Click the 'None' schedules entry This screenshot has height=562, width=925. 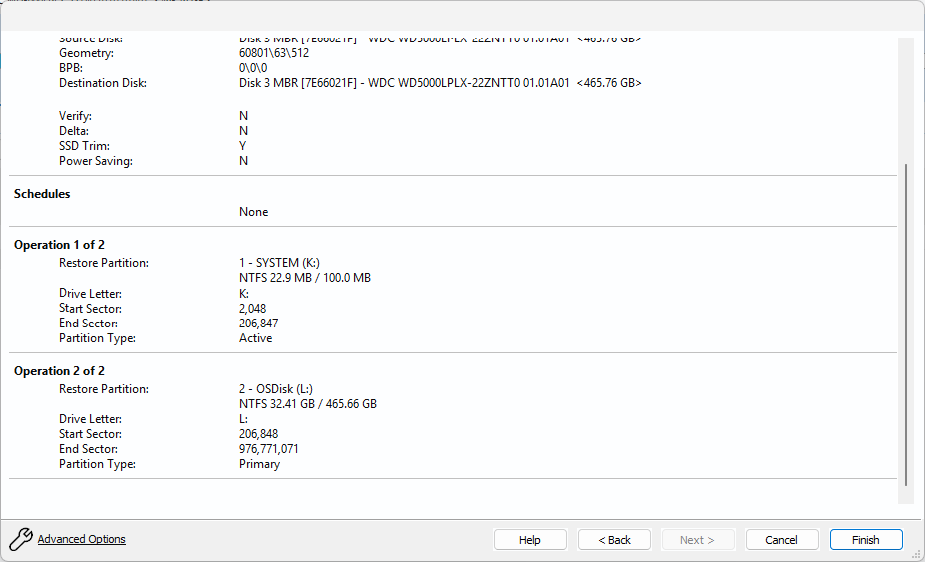point(254,212)
